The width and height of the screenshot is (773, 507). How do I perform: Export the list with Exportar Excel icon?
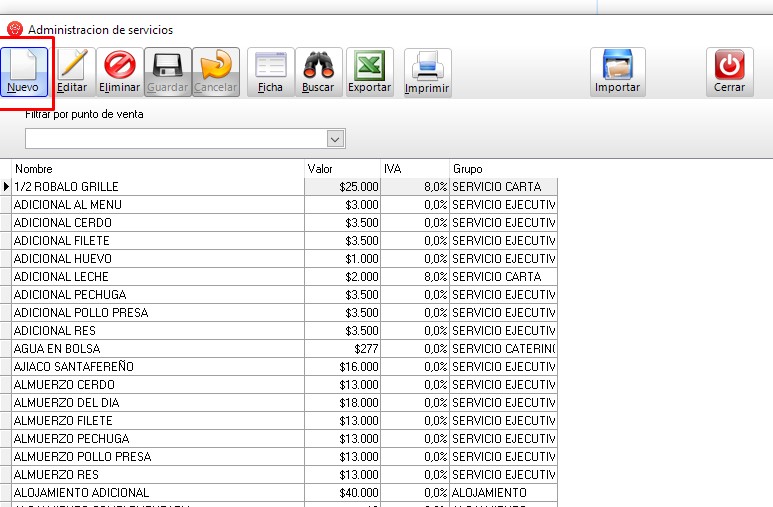tap(369, 71)
